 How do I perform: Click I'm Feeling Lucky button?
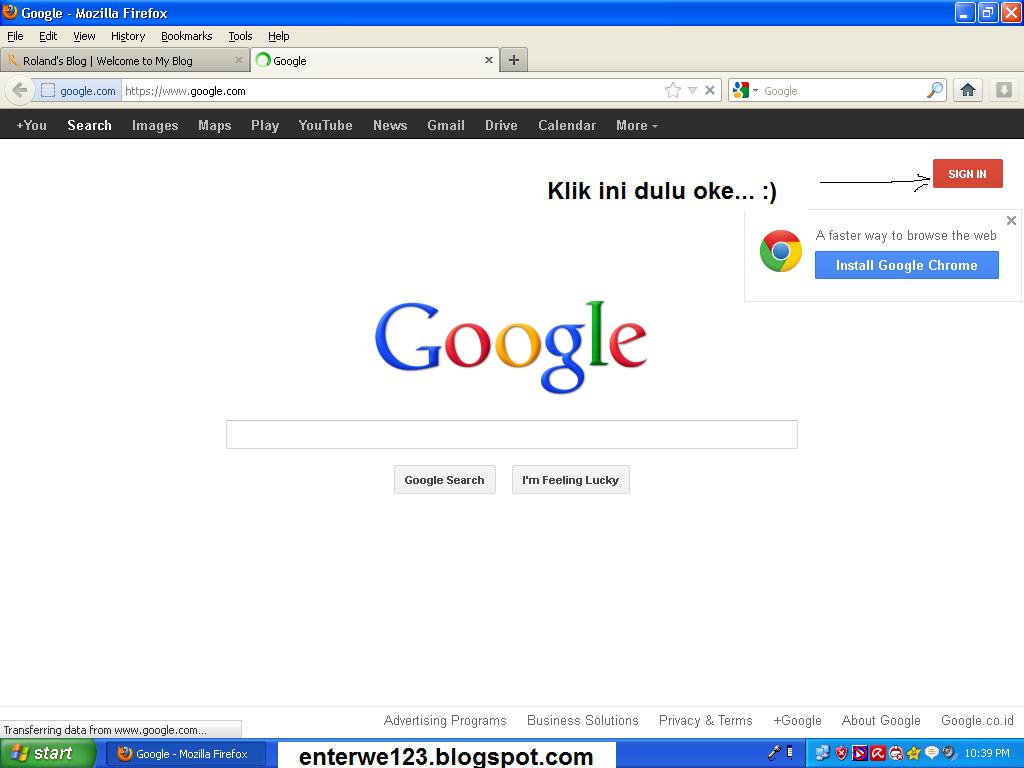pyautogui.click(x=570, y=480)
